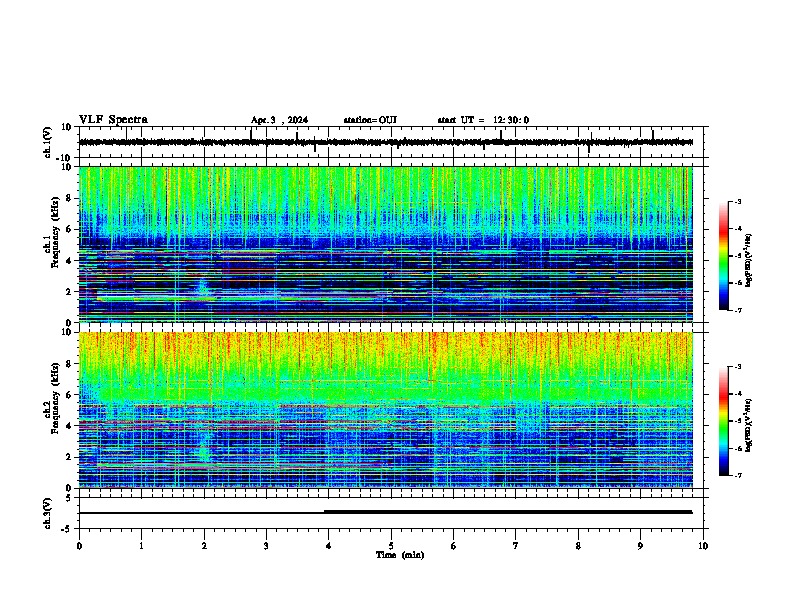Click the ch.1 color bar log(PSD) unit label
The height and width of the screenshot is (612, 792).
749,260
